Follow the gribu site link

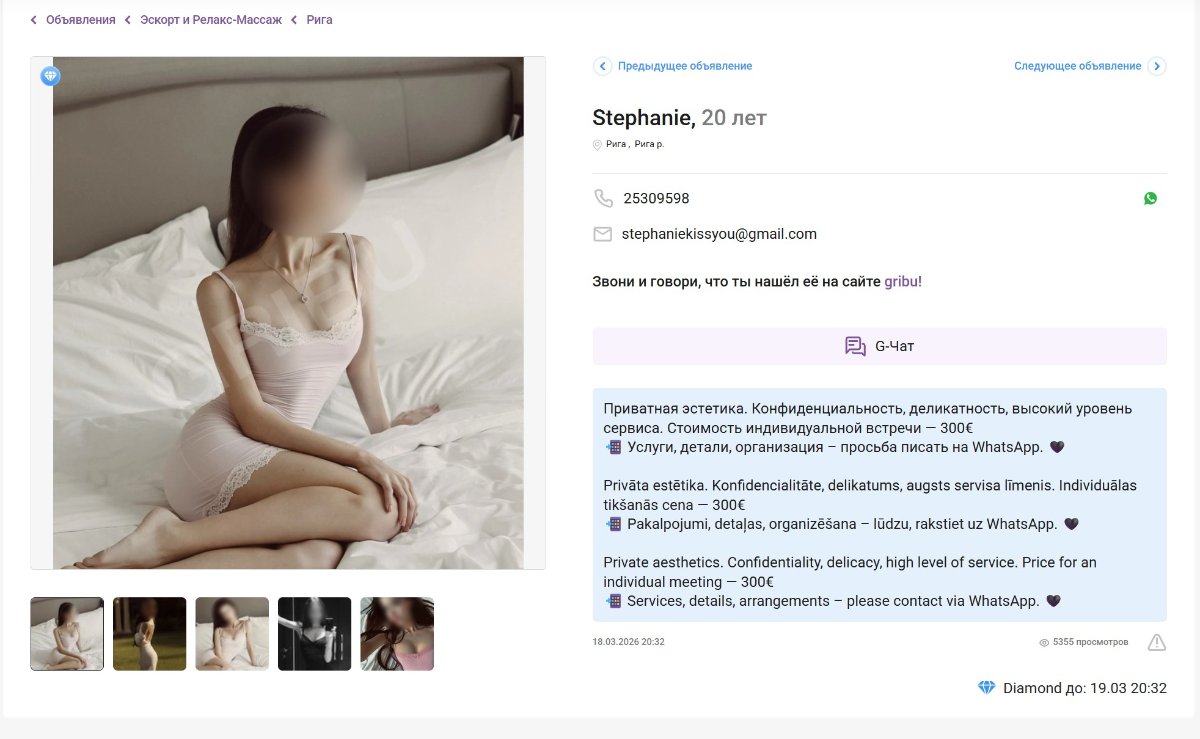point(901,282)
